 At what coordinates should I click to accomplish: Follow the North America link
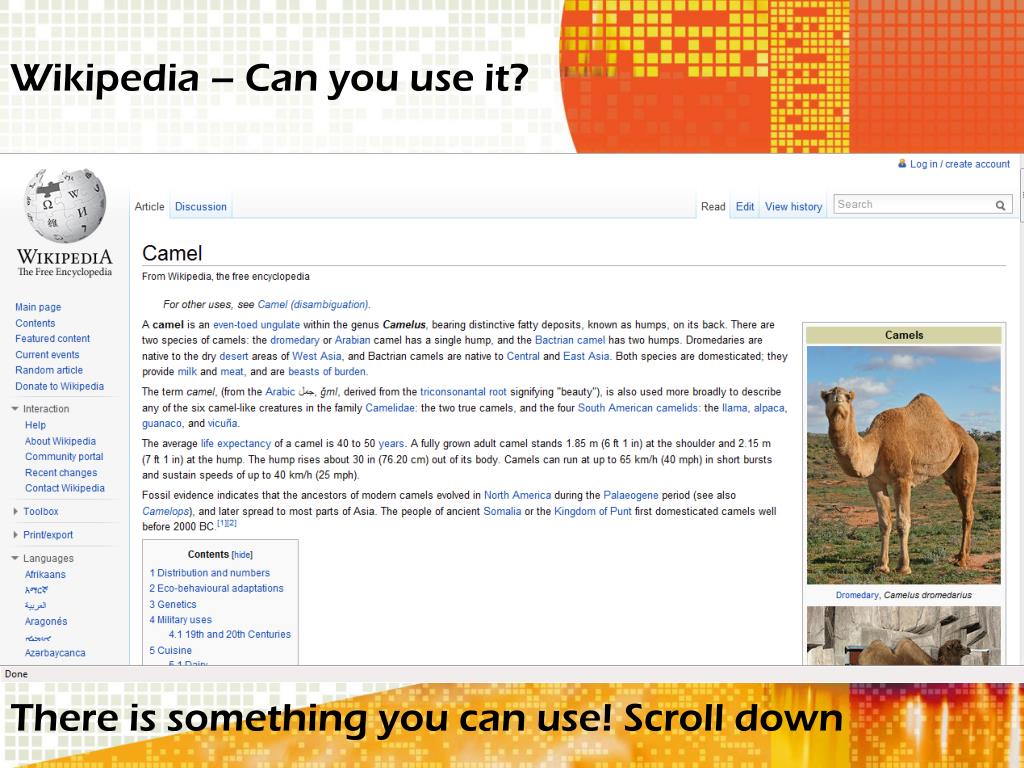pos(517,495)
